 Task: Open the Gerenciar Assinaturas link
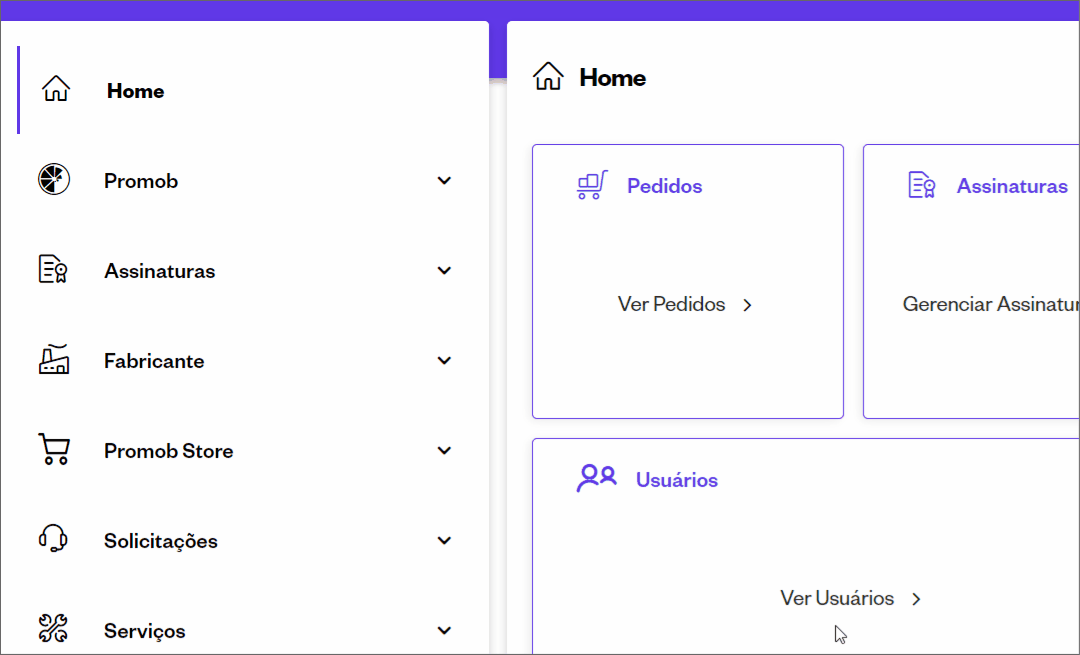tap(990, 304)
